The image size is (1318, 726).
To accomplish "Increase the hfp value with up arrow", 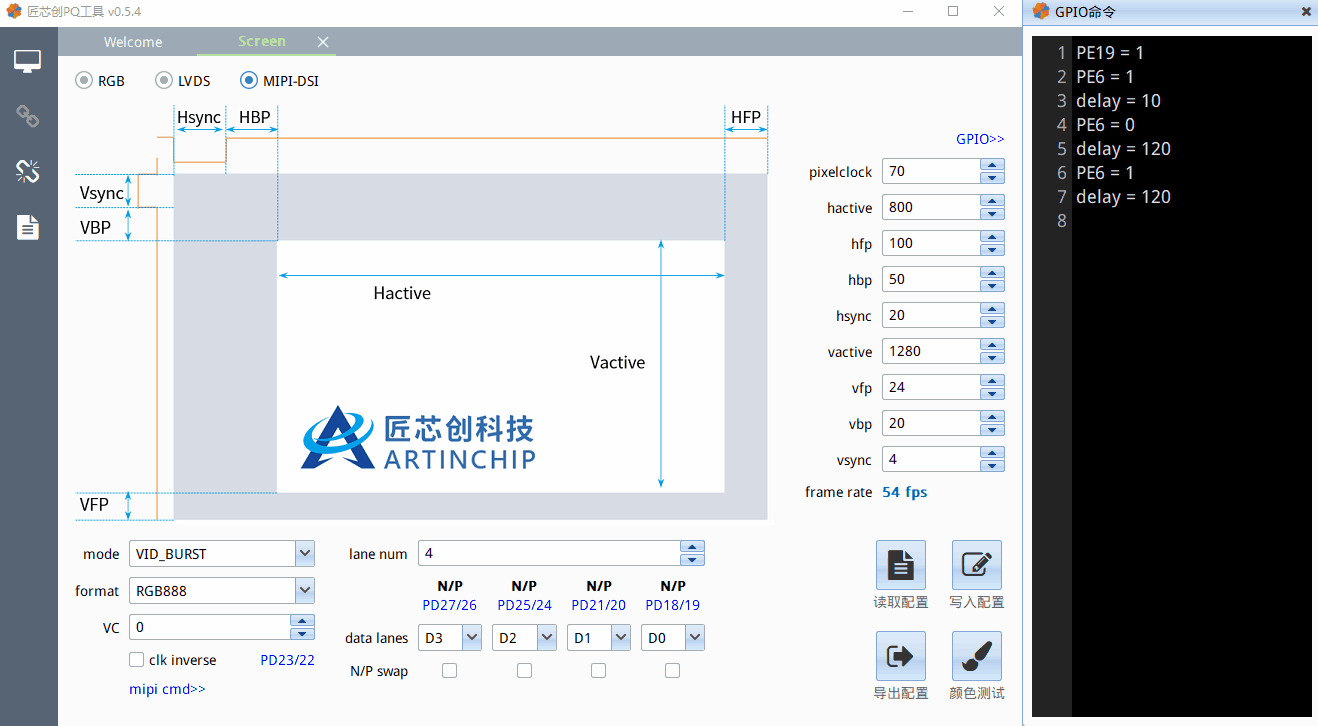I will click(992, 237).
